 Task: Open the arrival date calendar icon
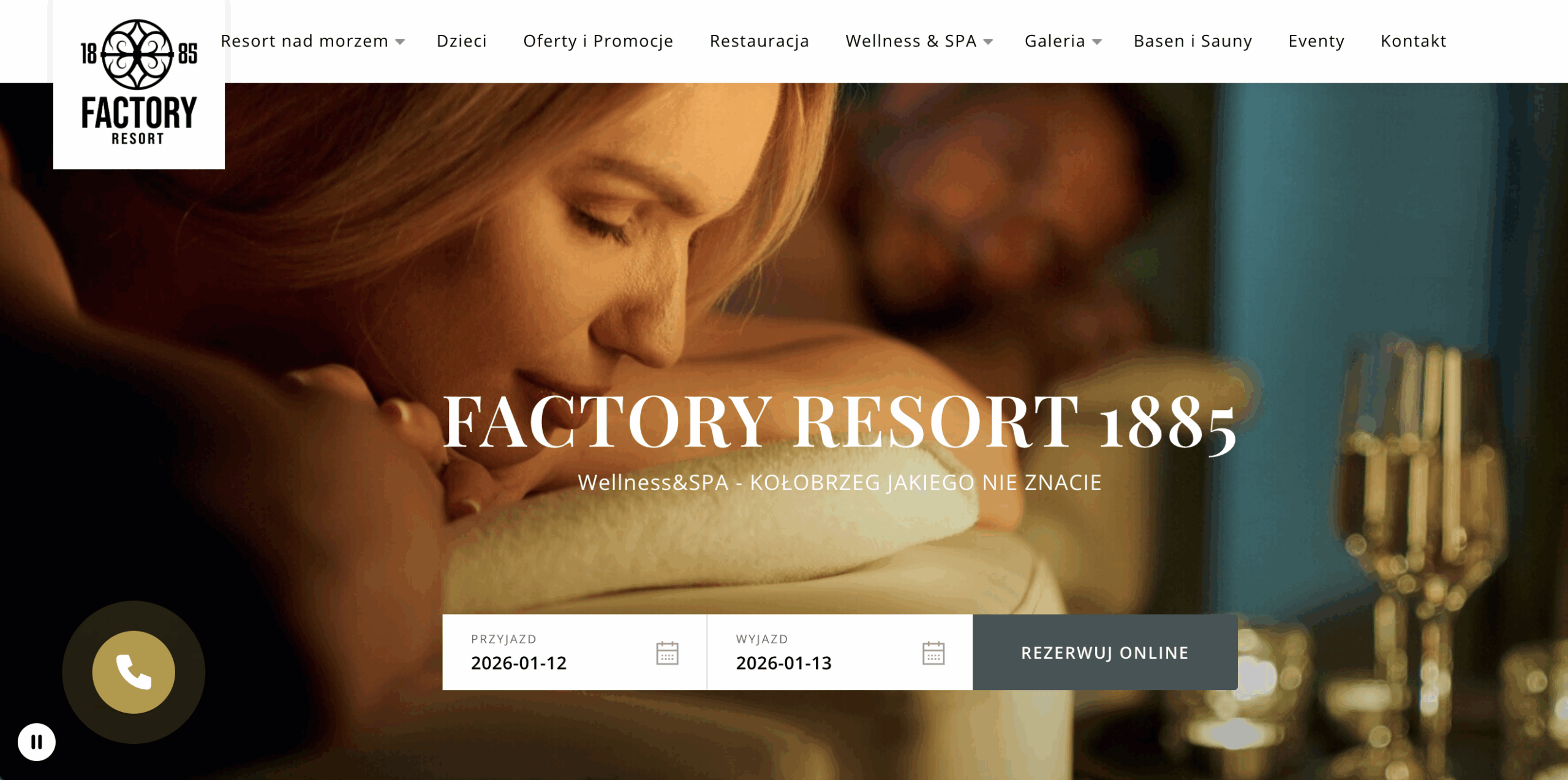pyautogui.click(x=667, y=653)
